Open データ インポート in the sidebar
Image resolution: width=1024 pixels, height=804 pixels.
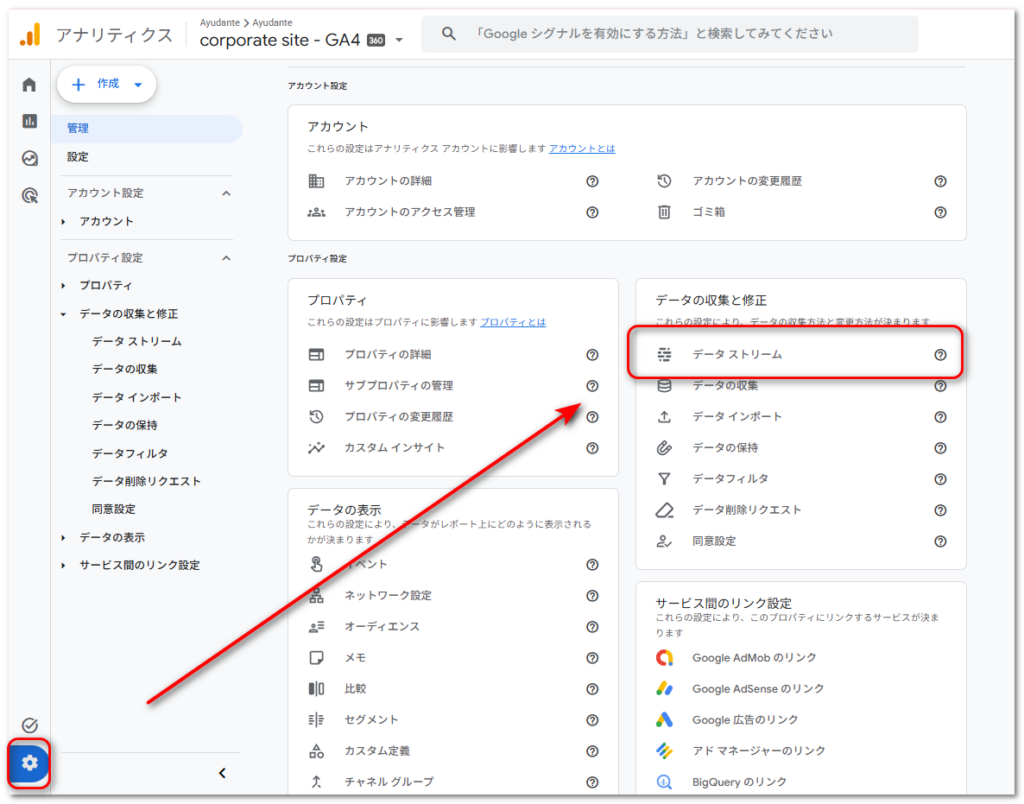(136, 398)
